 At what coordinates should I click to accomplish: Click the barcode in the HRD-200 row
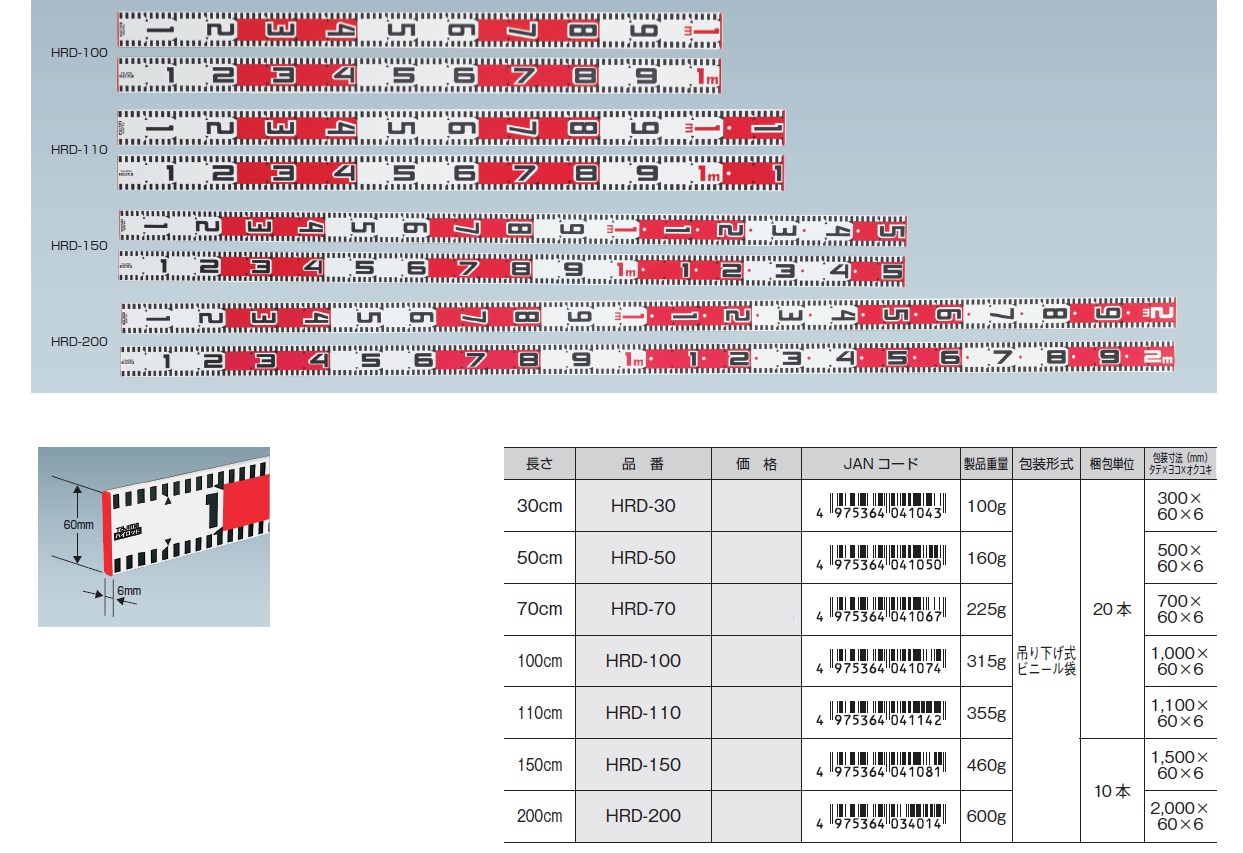pyautogui.click(x=880, y=815)
